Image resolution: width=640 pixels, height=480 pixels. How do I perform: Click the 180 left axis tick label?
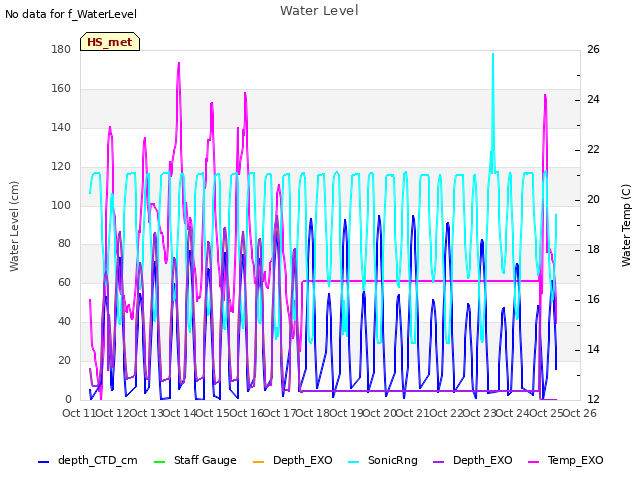point(61,49)
